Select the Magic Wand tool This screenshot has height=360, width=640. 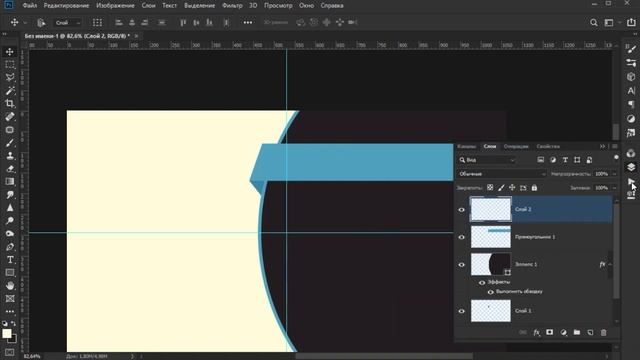click(x=10, y=91)
